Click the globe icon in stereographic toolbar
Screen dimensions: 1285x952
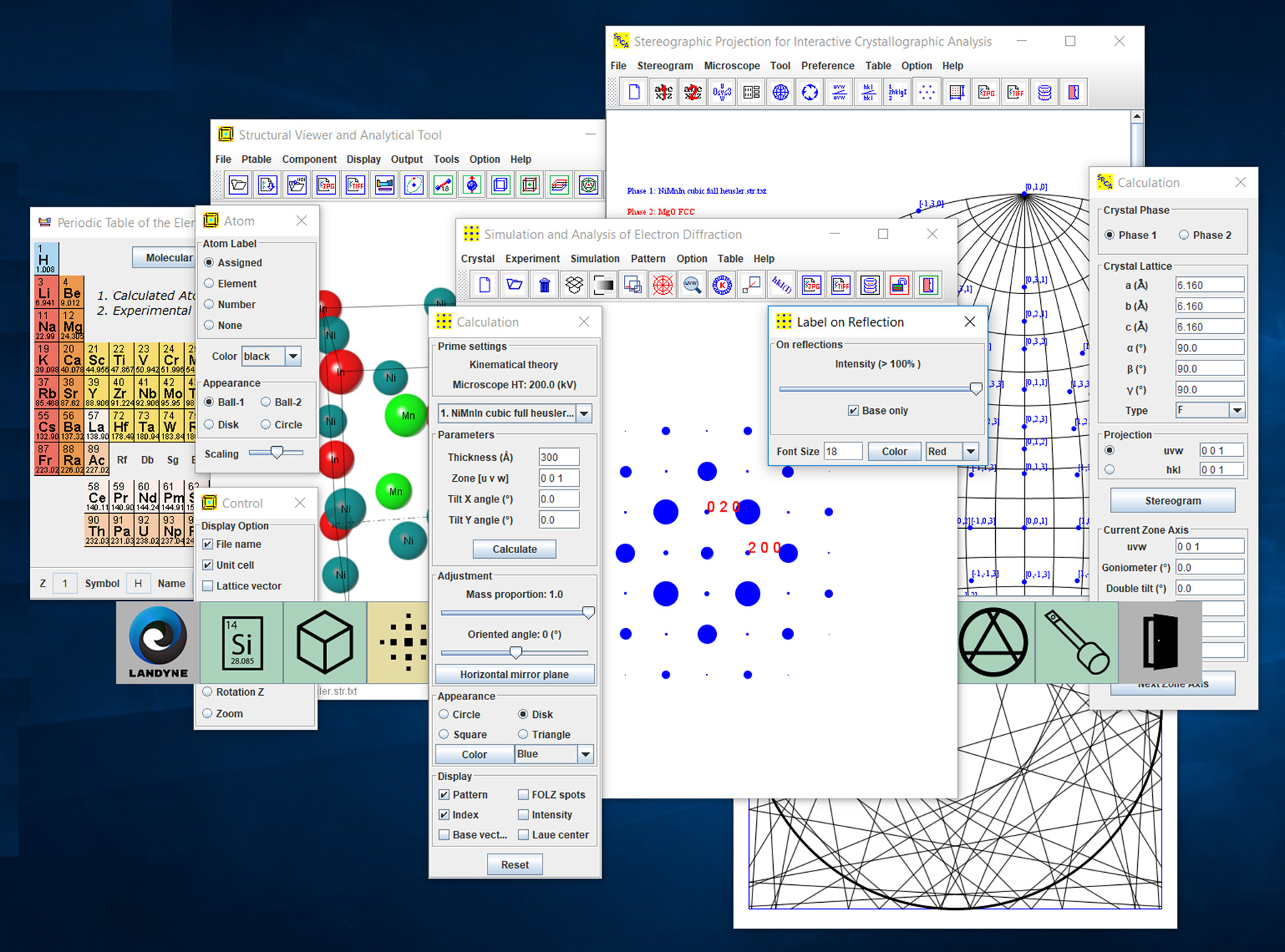coord(780,92)
